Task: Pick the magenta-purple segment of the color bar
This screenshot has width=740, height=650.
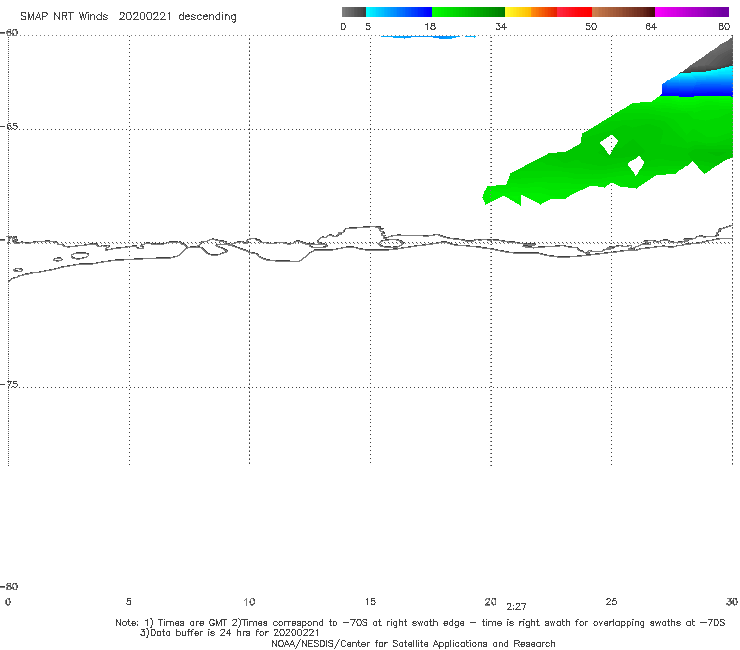Action: [692, 12]
